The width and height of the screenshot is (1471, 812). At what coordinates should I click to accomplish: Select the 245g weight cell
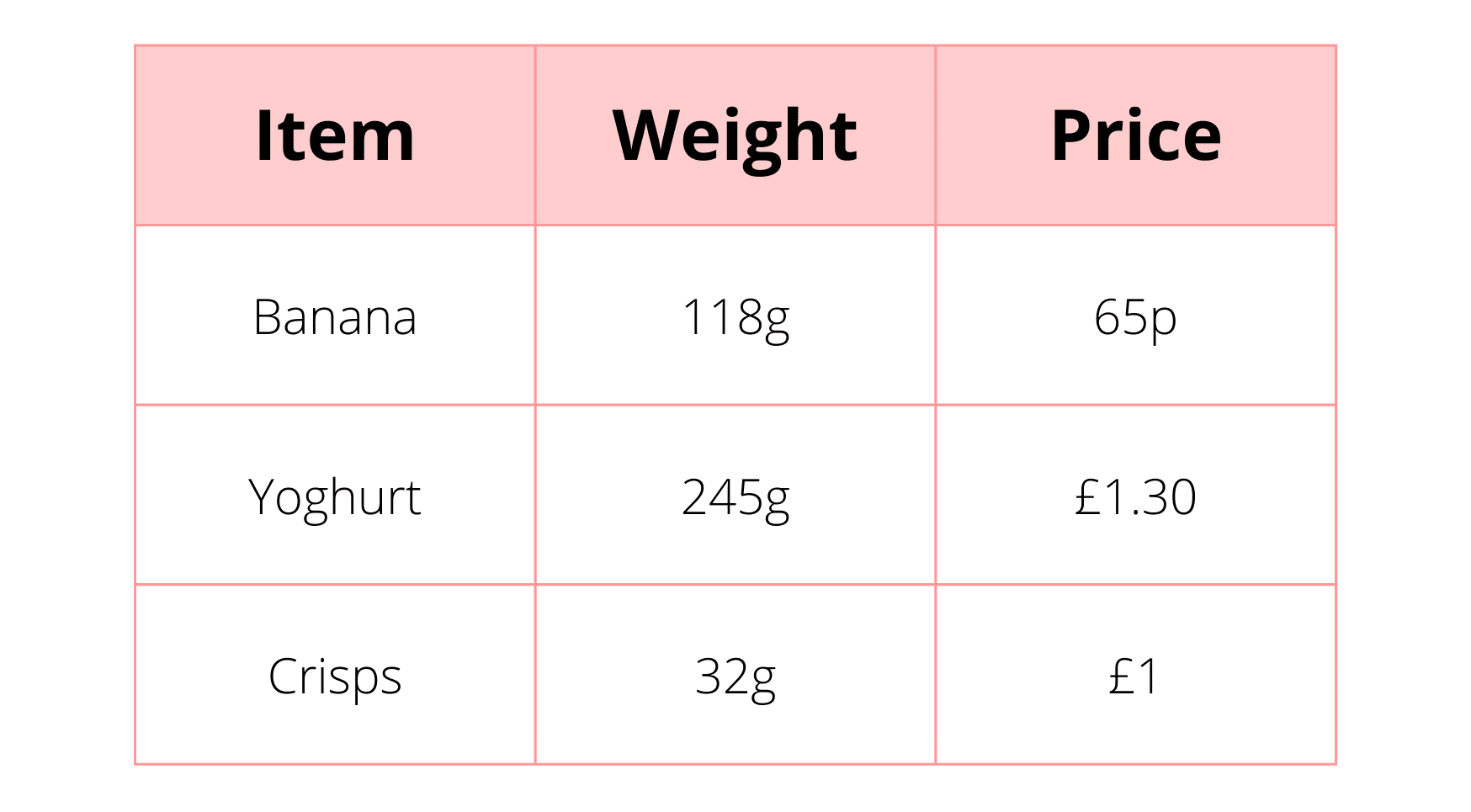(x=735, y=496)
